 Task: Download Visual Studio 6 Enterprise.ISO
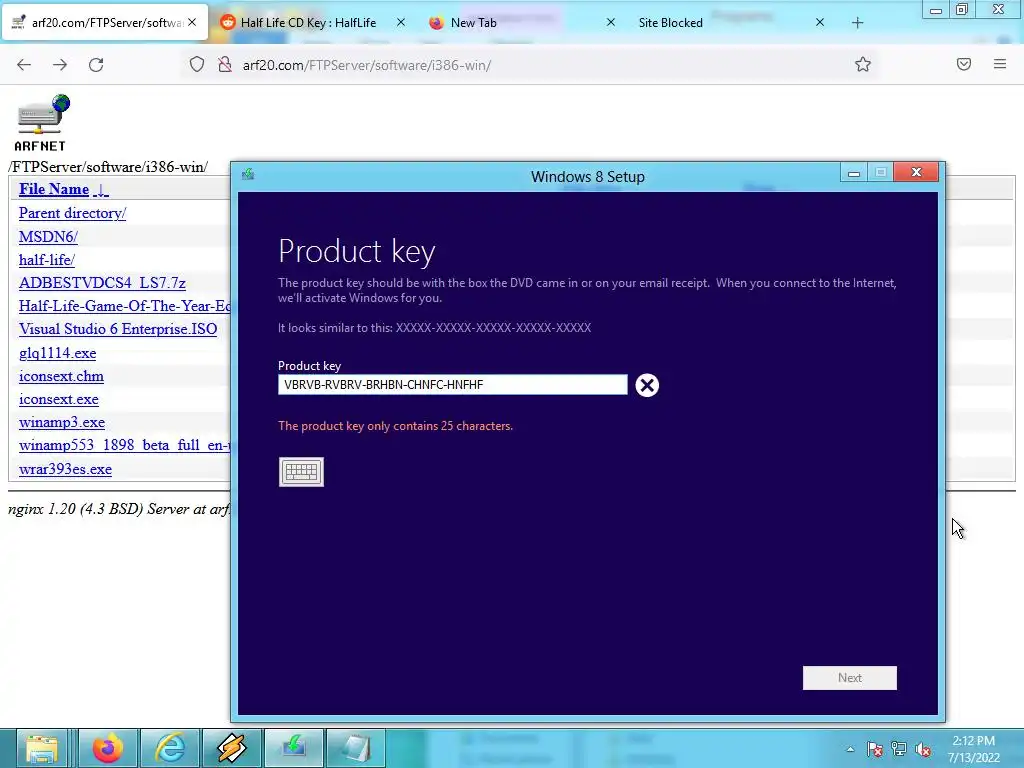pos(118,329)
